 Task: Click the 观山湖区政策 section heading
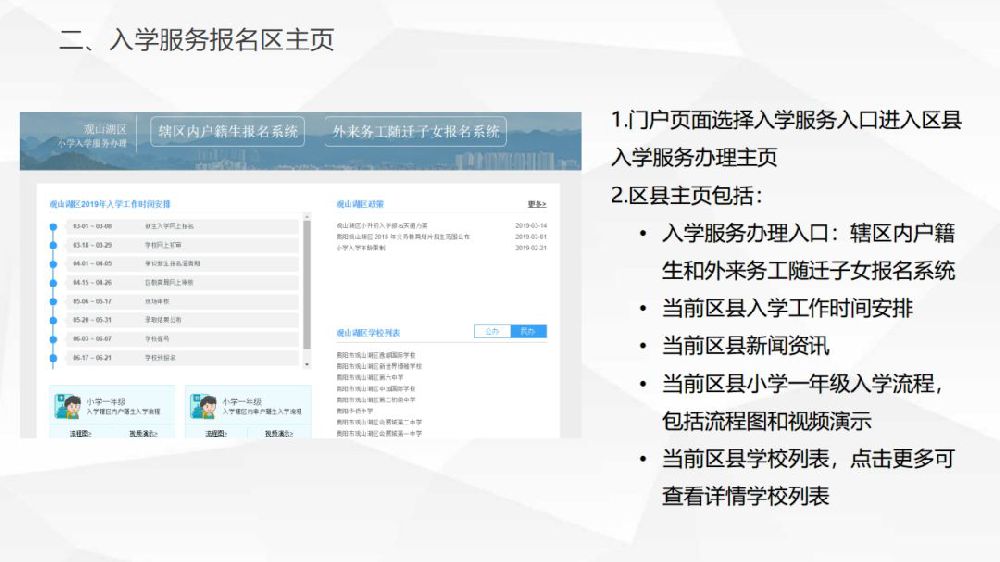point(360,204)
